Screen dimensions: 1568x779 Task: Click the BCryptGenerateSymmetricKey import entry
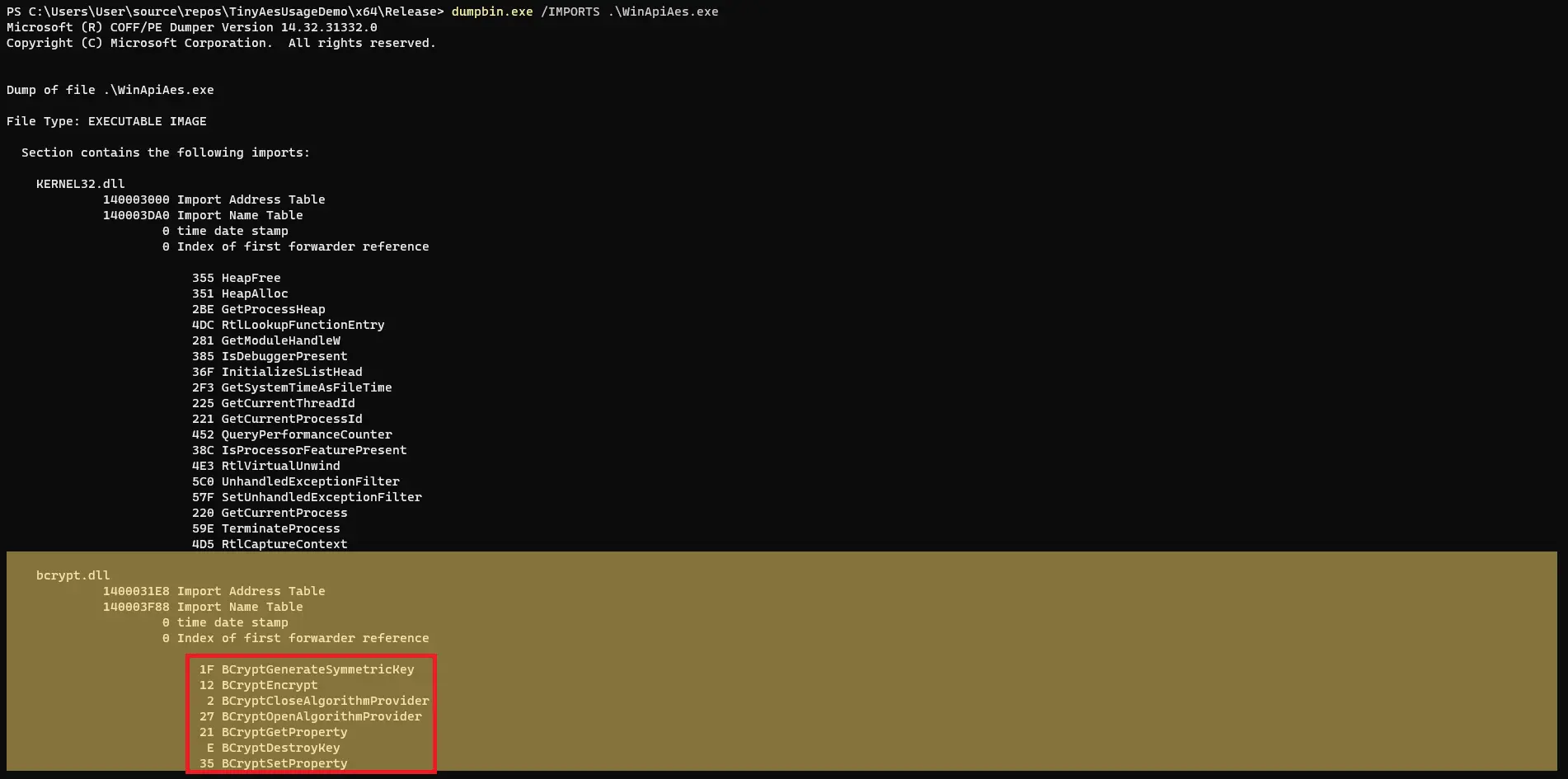pos(307,669)
